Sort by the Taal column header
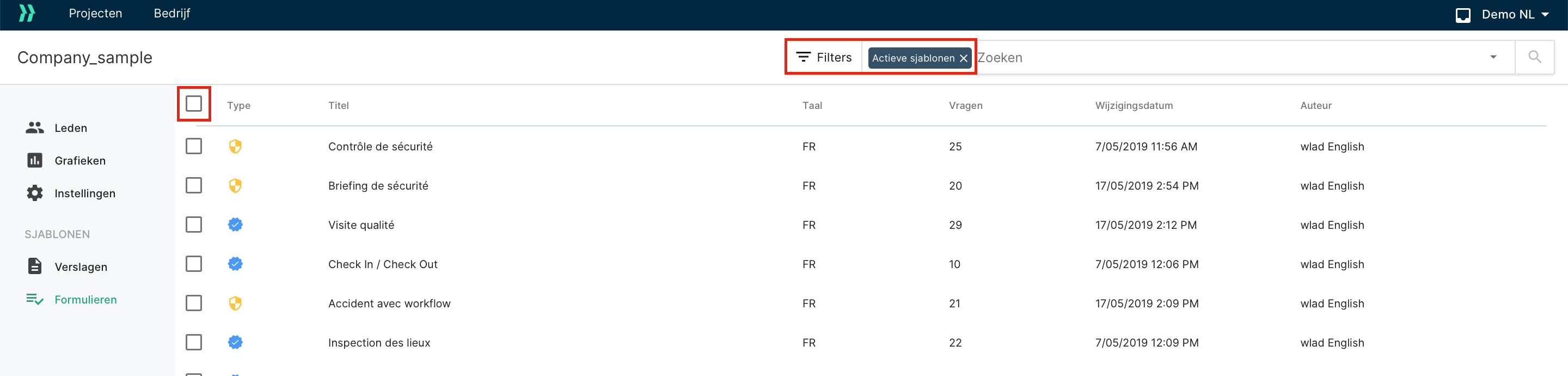This screenshot has height=376, width=1568. click(x=812, y=105)
